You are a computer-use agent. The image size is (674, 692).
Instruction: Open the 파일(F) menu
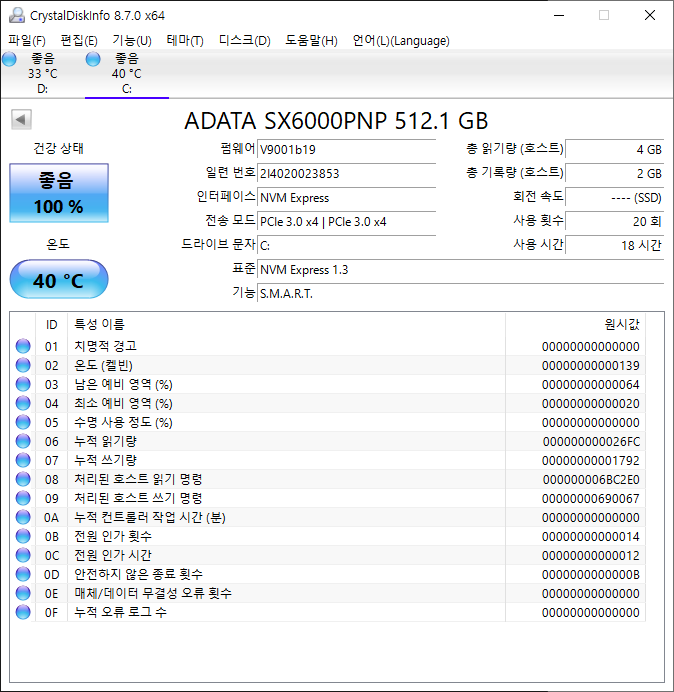[27, 41]
